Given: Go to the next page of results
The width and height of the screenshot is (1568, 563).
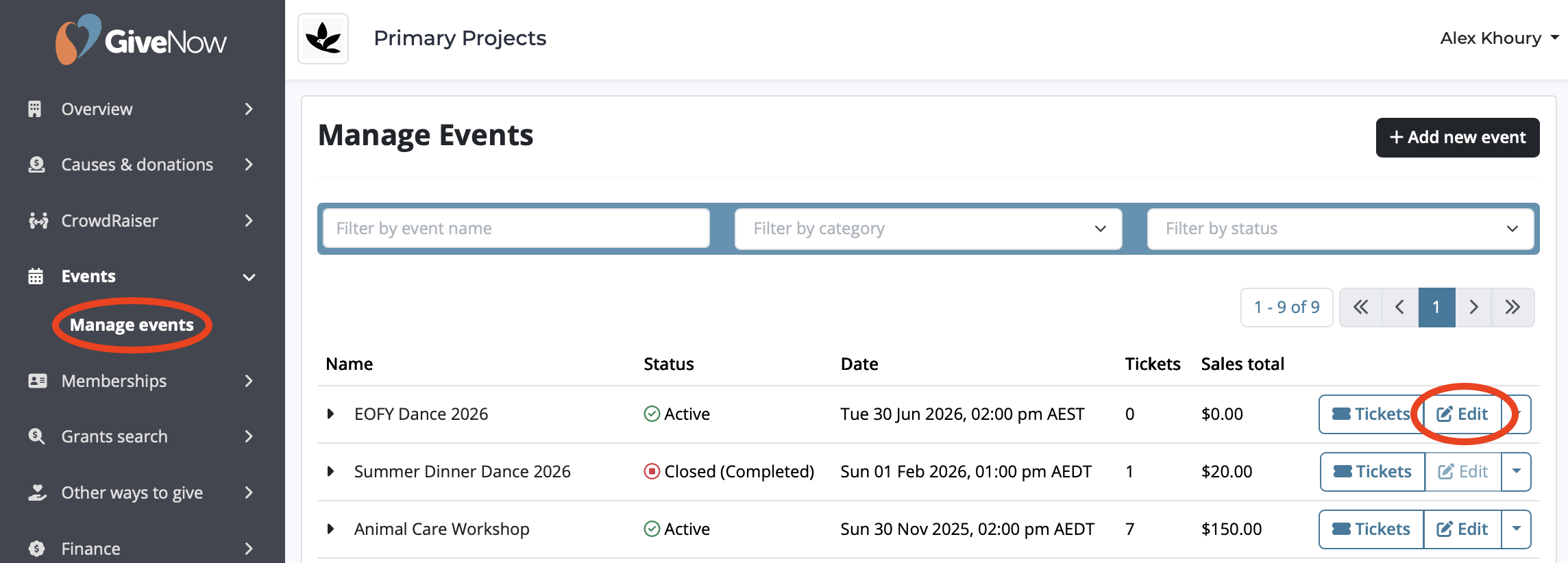Looking at the screenshot, I should [1473, 307].
